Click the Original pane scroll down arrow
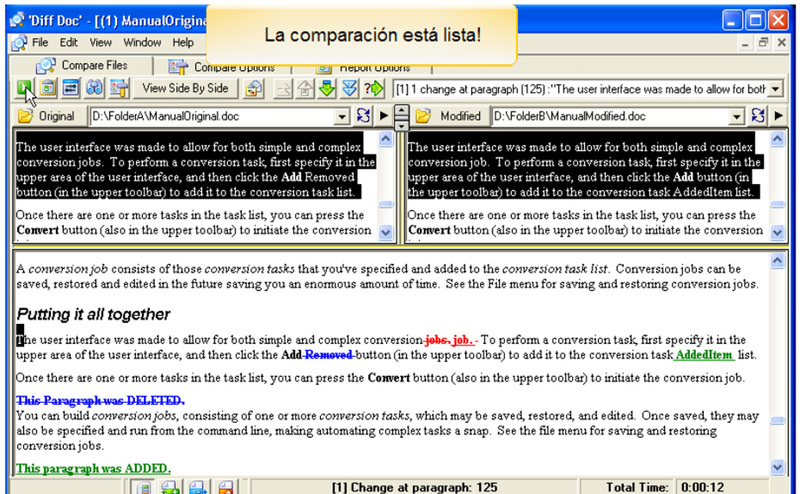800x494 pixels. point(386,233)
